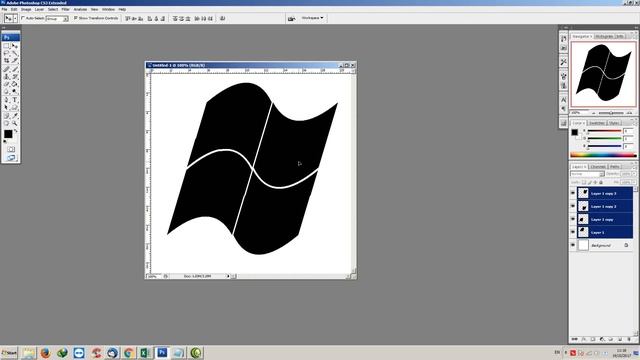
Task: Toggle lock transparent pixels in Layers
Action: point(584,182)
